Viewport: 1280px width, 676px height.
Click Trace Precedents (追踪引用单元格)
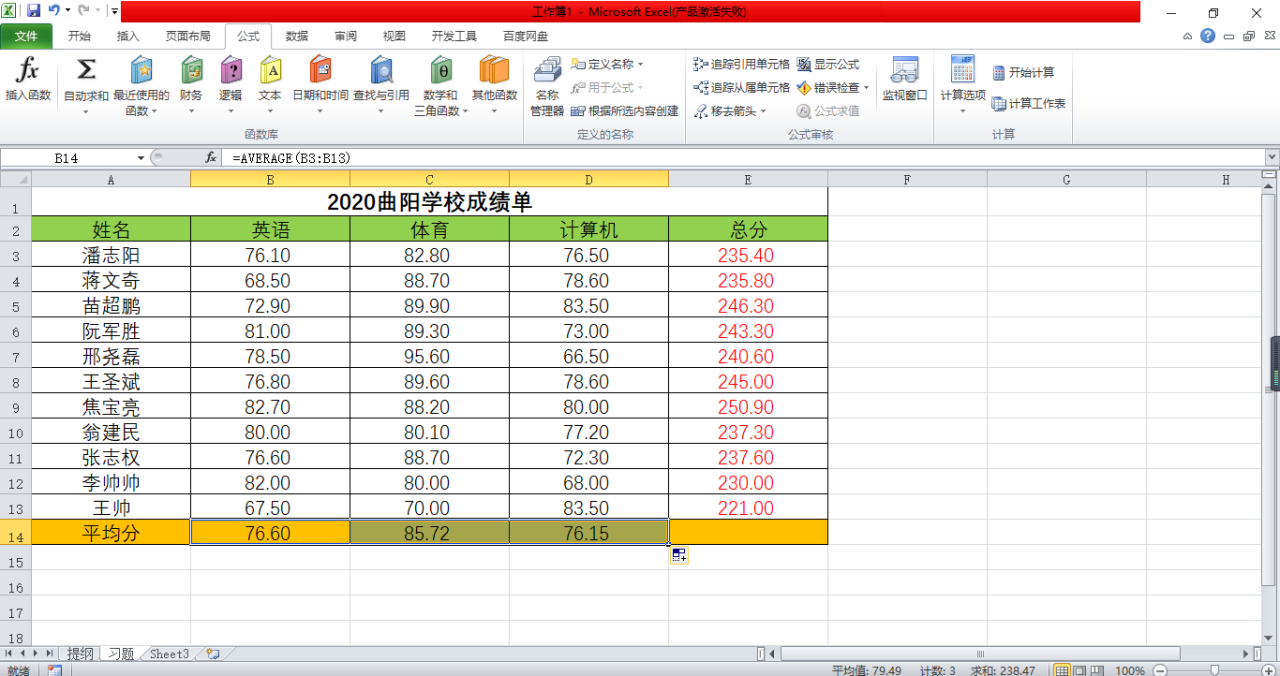[741, 64]
